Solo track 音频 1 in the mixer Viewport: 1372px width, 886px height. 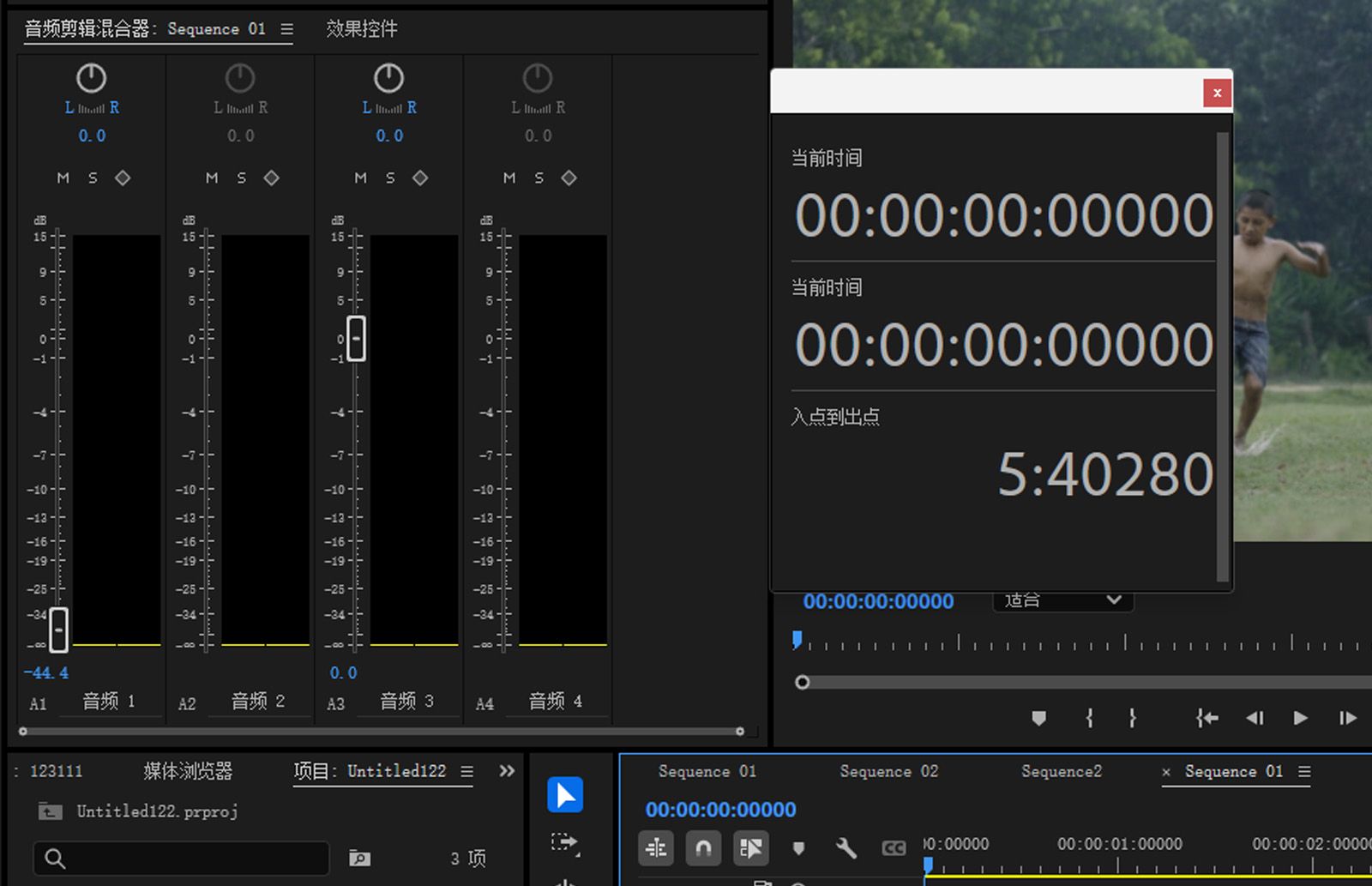[93, 178]
